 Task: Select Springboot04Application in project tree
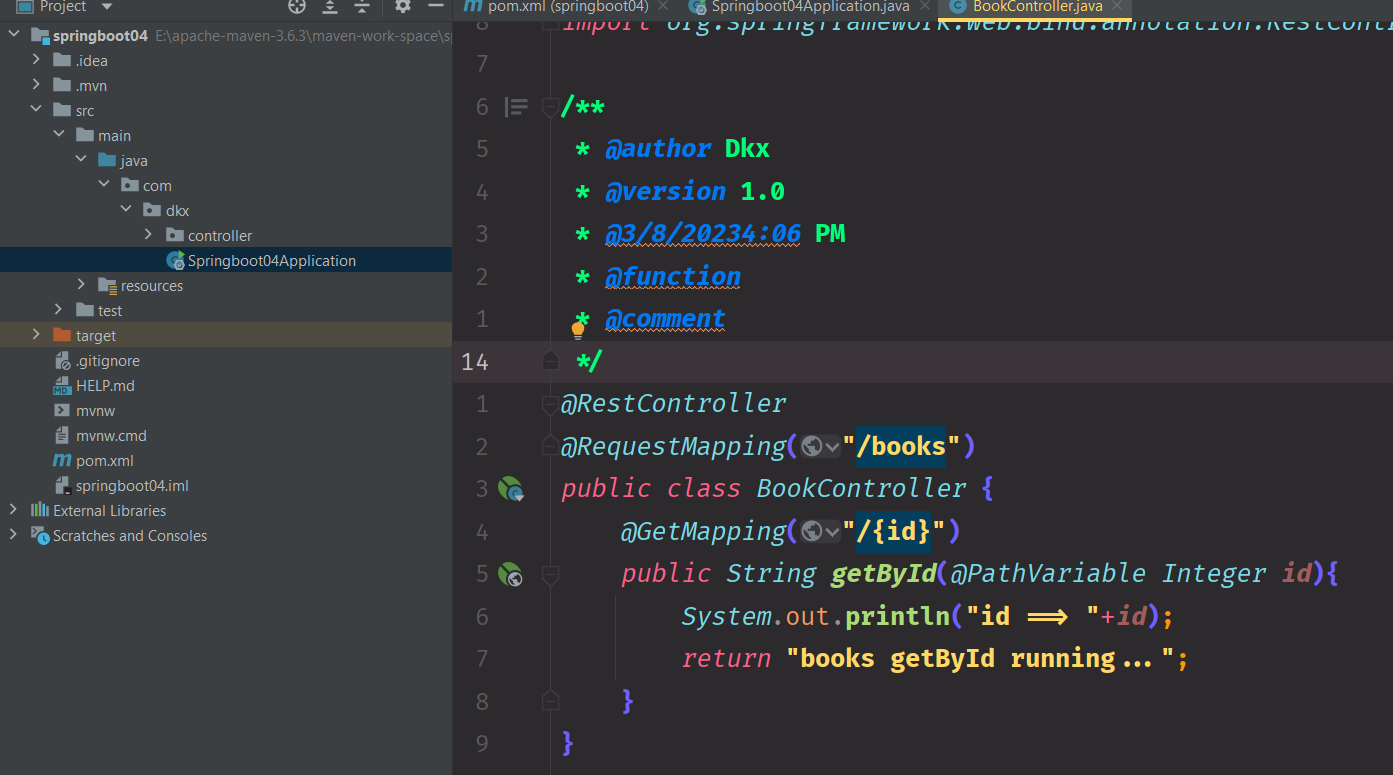272,261
